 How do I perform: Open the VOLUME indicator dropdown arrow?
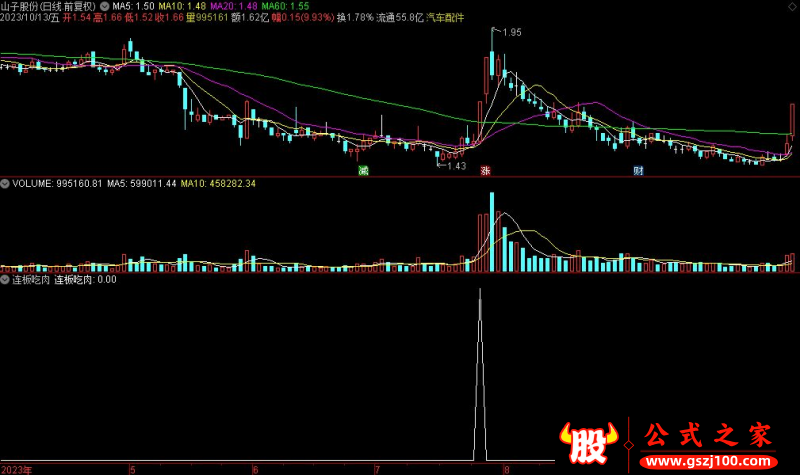(x=5, y=184)
